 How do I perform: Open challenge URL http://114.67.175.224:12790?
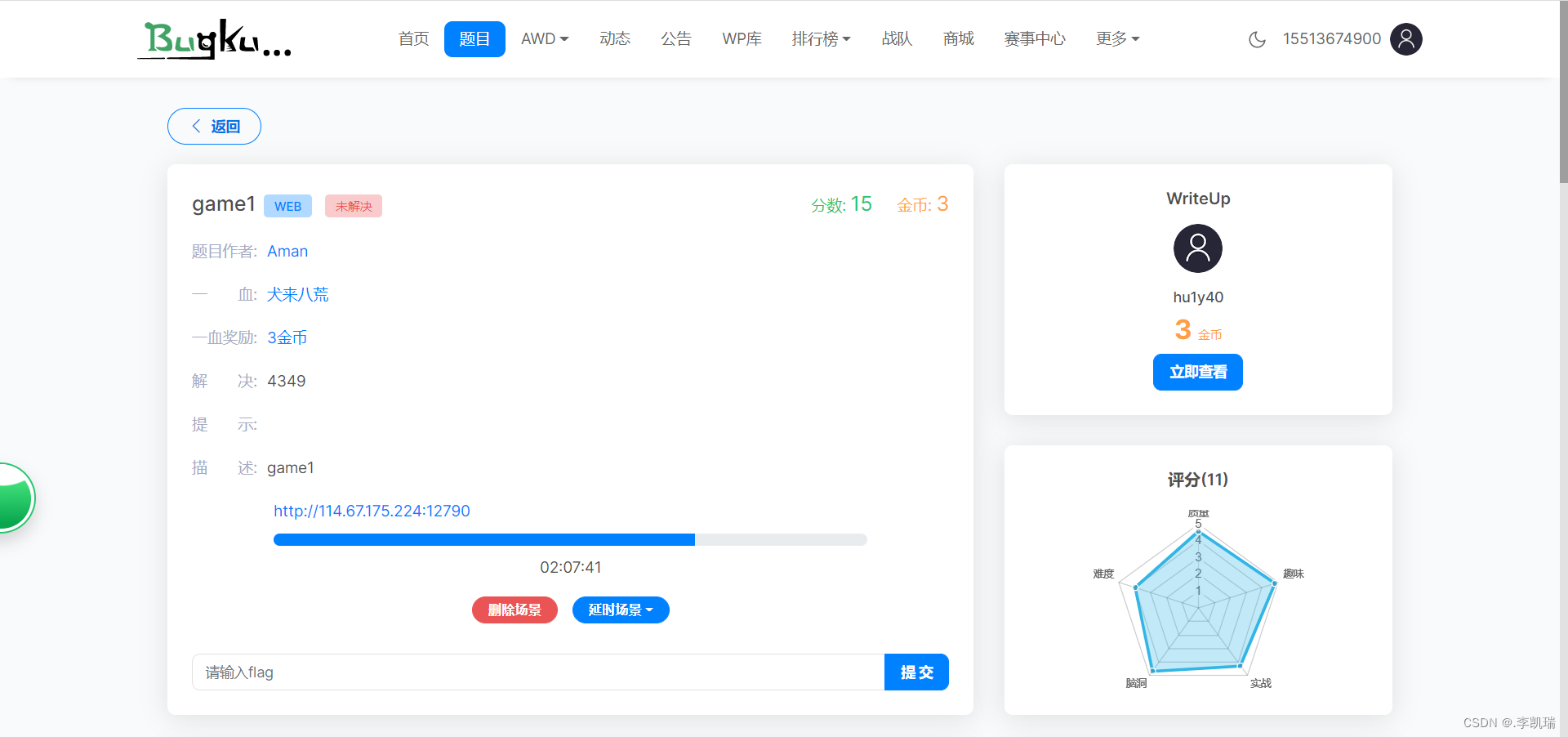372,511
